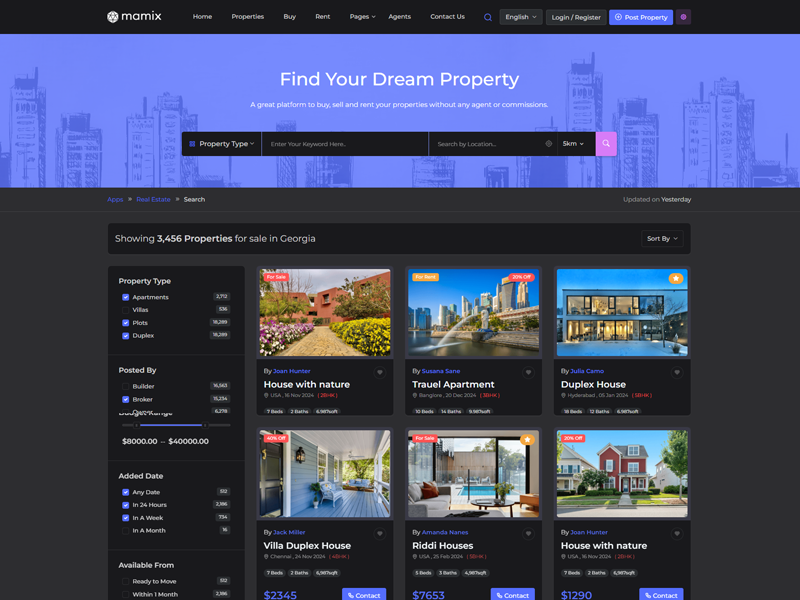Expand the Sort By dropdown

click(662, 239)
